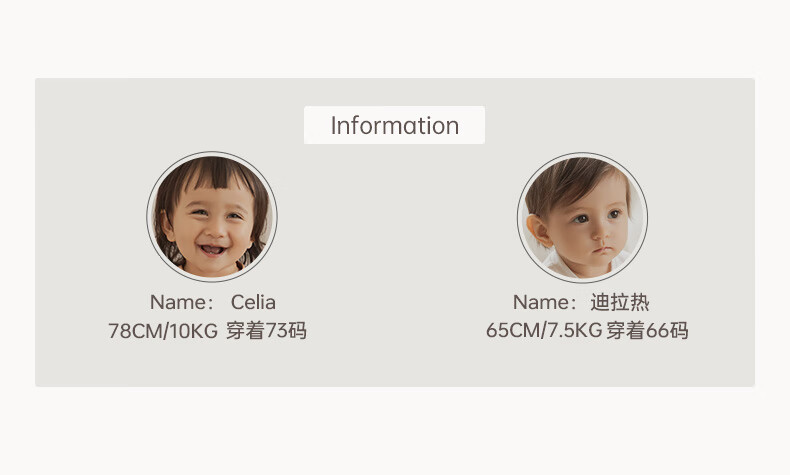Click the 穿着73码 size text
The height and width of the screenshot is (475, 790).
click(266, 331)
